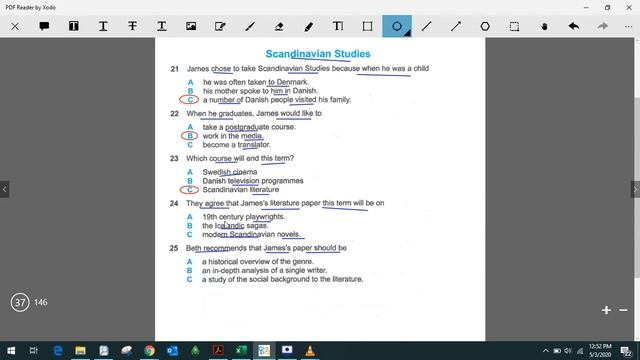640x360 pixels.
Task: Click option 'become a translator.'
Action: coord(236,145)
